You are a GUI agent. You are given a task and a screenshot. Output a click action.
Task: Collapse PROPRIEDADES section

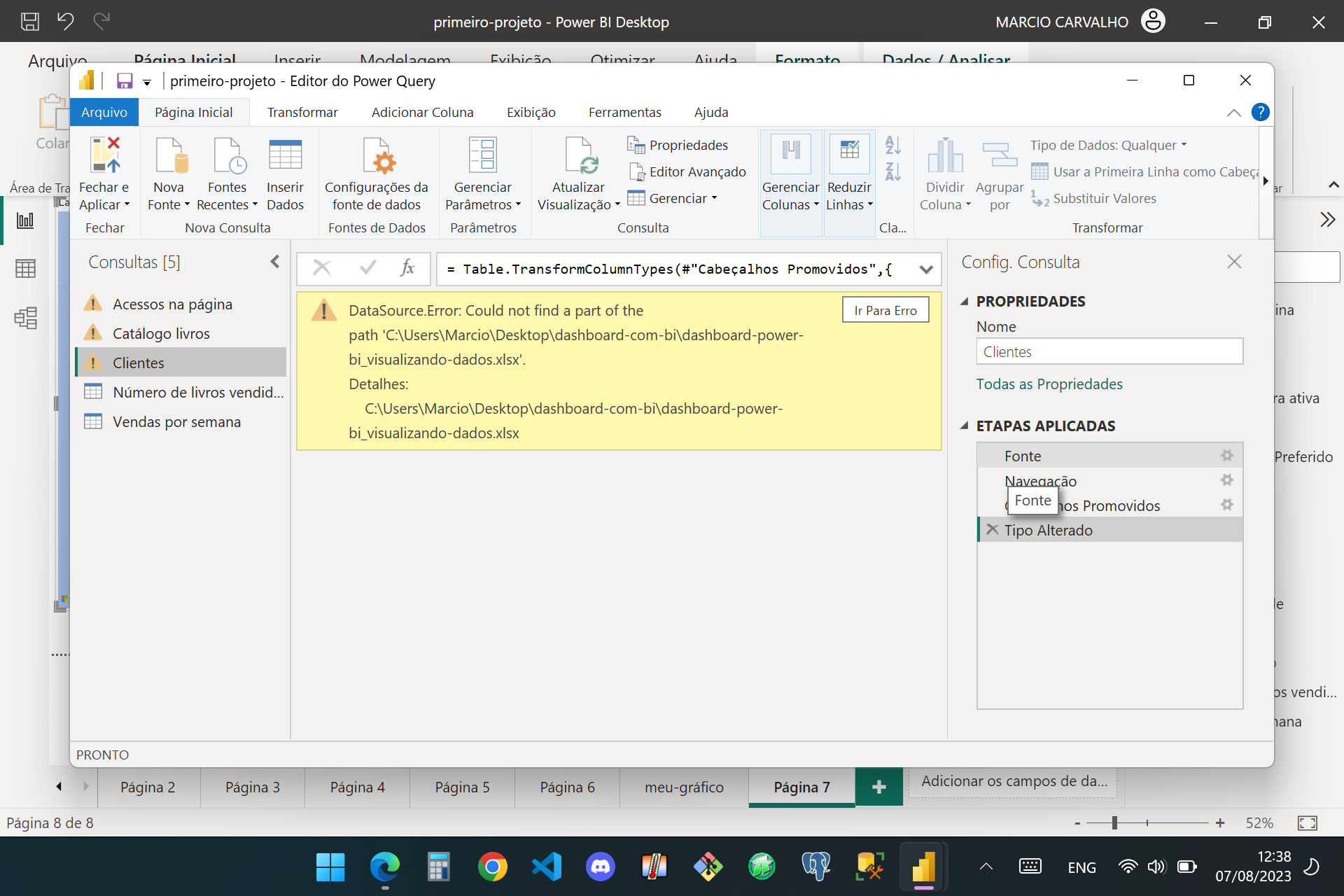coord(965,302)
